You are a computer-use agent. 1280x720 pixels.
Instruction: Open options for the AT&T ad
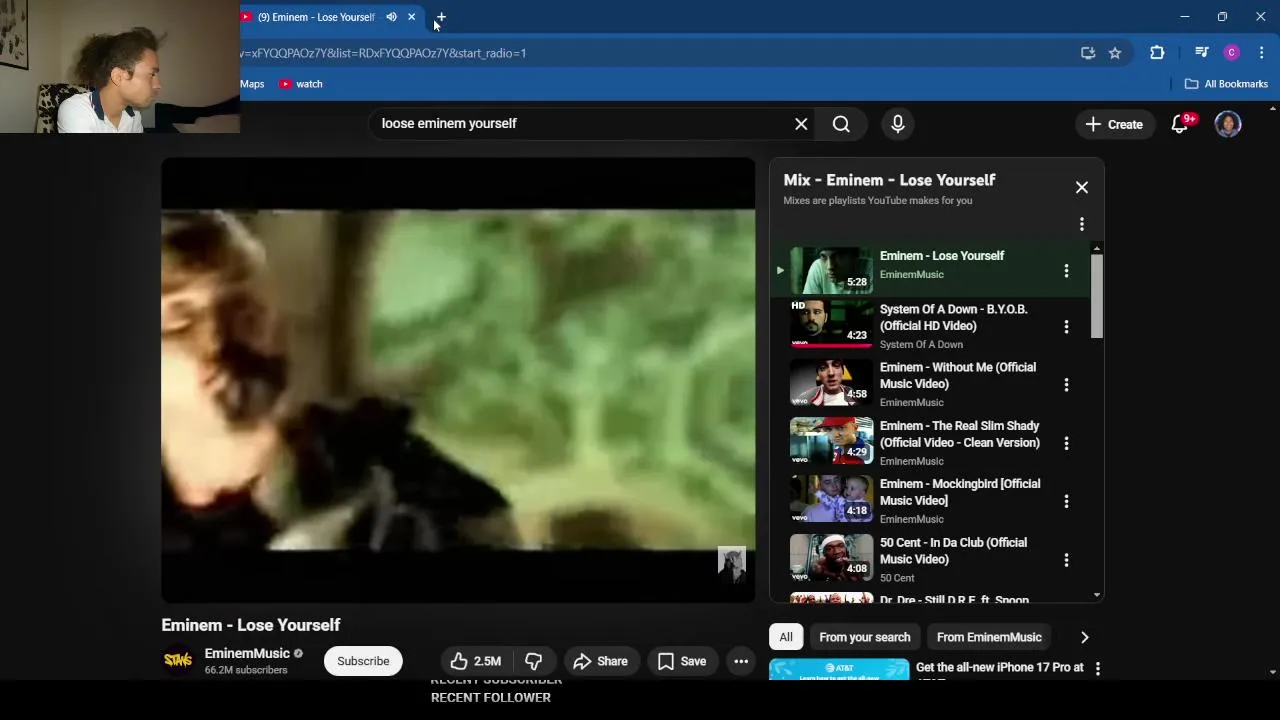[1098, 668]
